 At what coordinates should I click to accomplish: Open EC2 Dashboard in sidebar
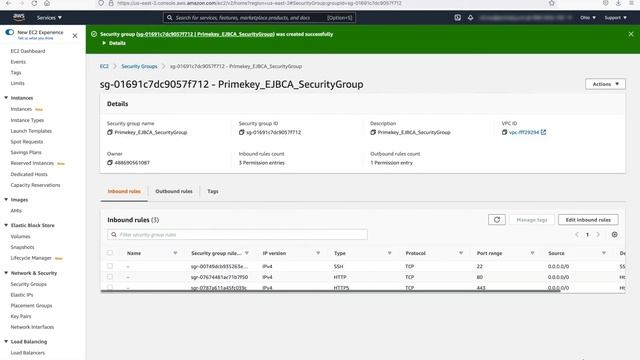[28, 51]
